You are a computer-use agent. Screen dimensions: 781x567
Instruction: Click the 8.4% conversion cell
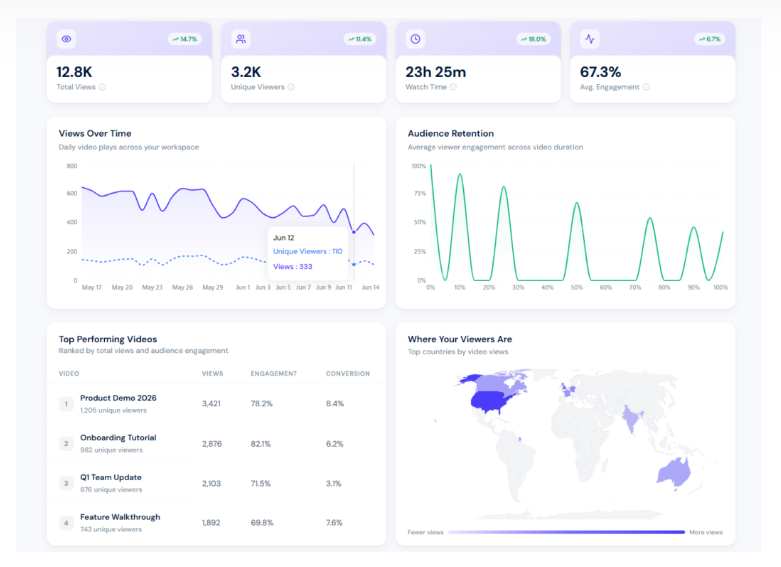point(335,404)
